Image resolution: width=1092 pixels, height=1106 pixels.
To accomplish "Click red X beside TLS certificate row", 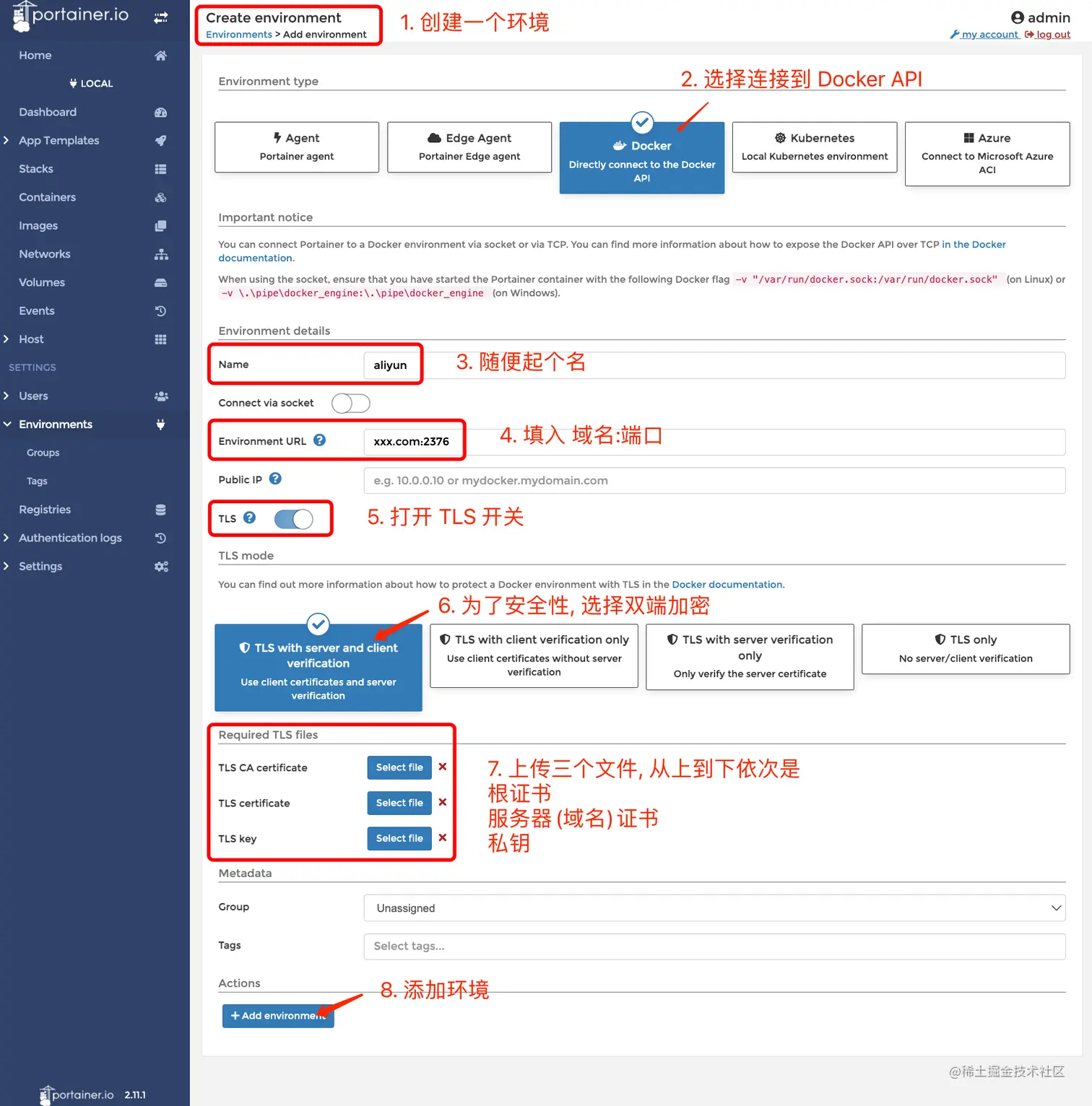I will [443, 802].
